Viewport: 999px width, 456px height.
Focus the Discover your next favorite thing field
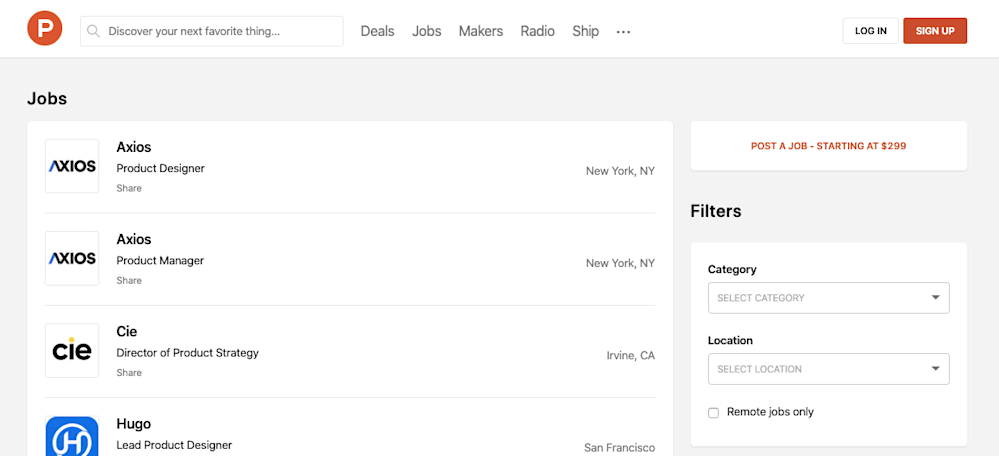click(x=220, y=31)
